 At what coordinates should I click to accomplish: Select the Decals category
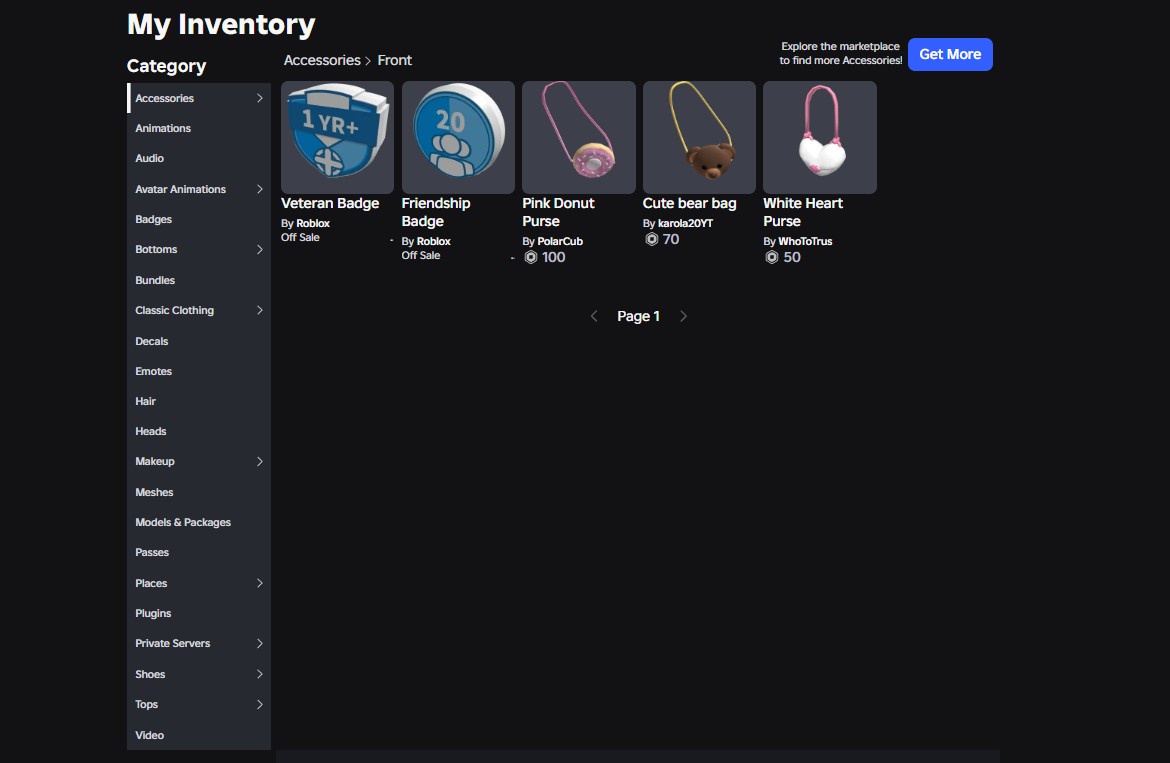tap(198, 341)
